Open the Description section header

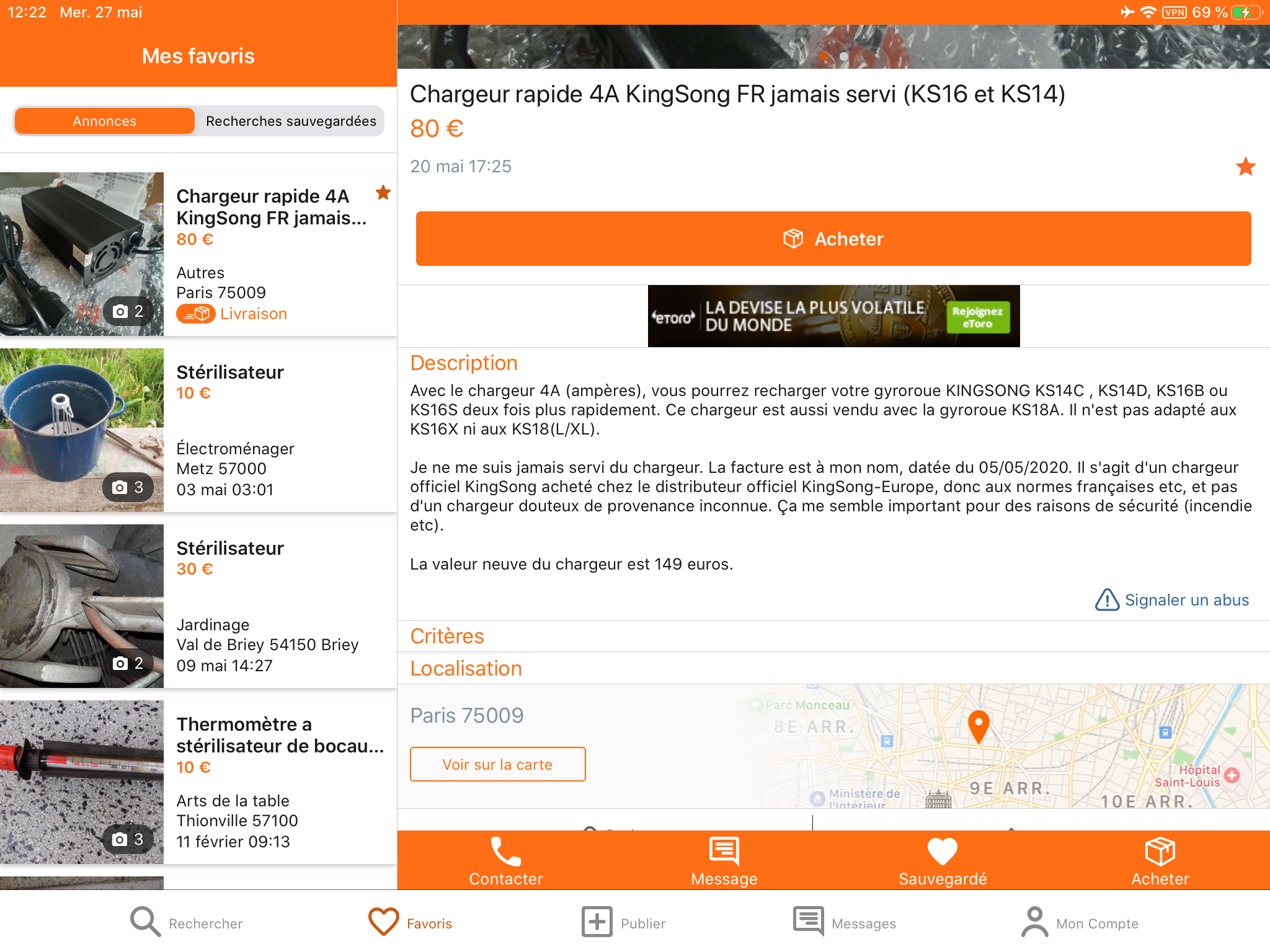[x=464, y=363]
